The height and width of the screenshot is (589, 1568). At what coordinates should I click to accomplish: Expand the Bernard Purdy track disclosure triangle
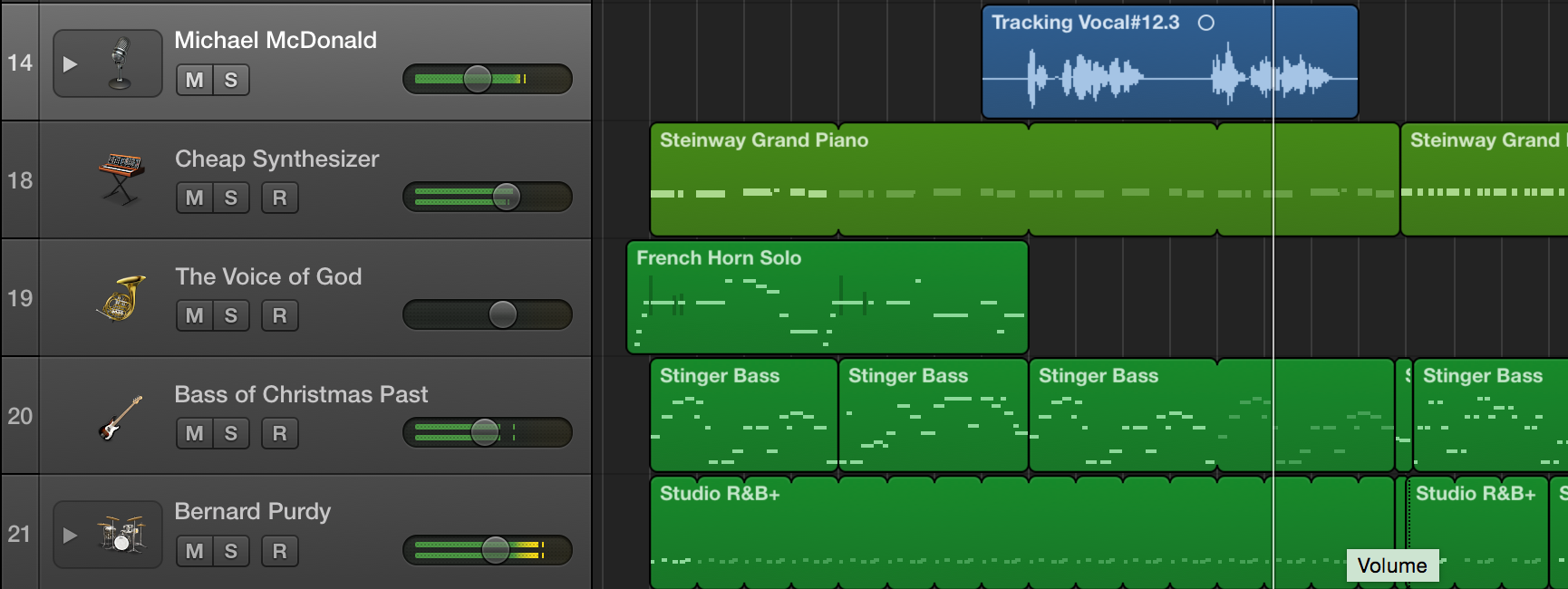[70, 536]
